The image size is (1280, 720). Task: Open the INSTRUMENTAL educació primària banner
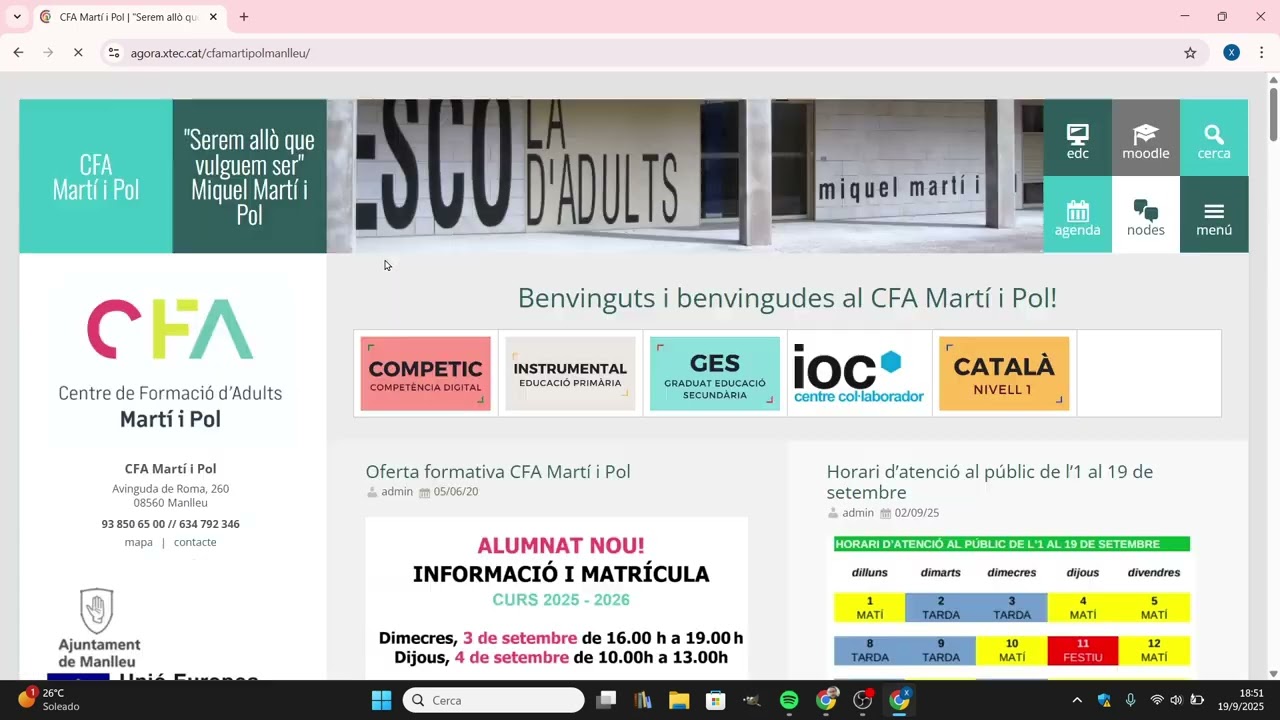[x=570, y=374]
